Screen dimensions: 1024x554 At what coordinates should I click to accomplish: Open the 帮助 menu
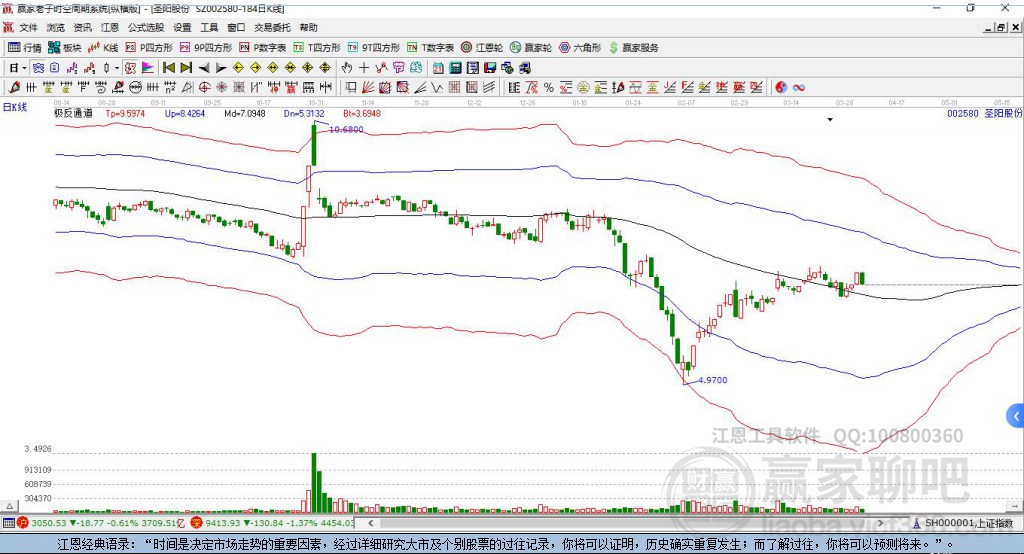pos(308,27)
